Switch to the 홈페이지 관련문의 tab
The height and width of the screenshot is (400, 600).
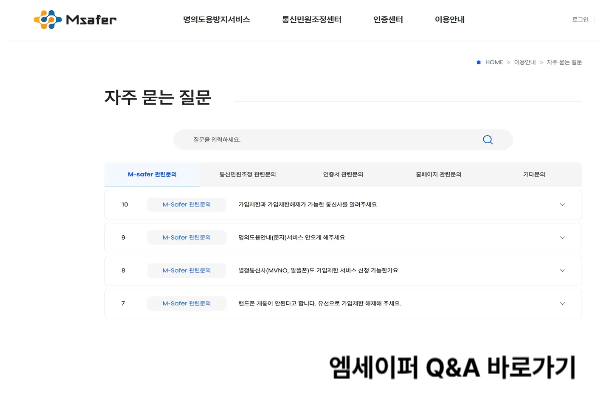click(x=439, y=174)
